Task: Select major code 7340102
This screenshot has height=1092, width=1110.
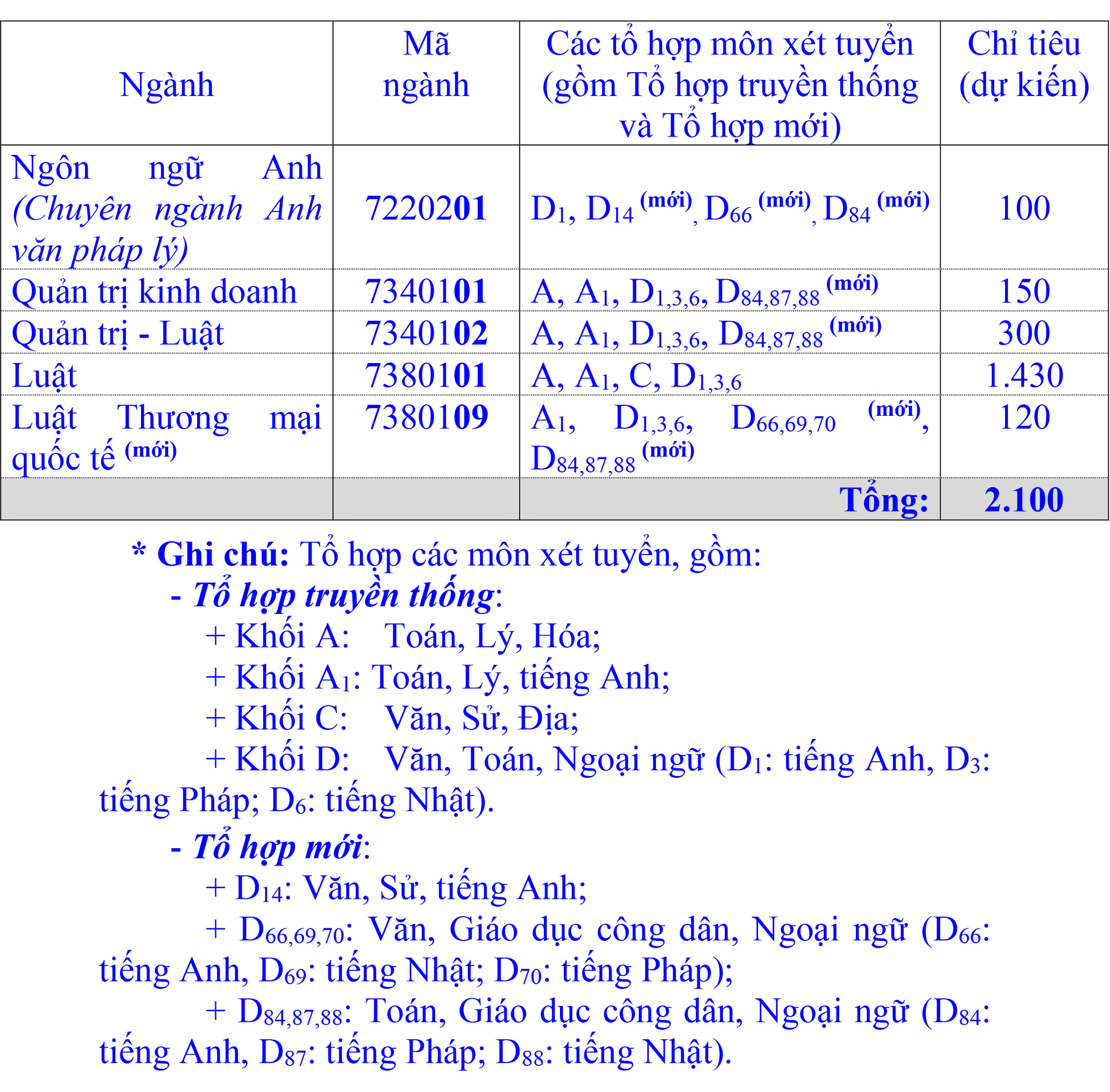Action: click(426, 333)
